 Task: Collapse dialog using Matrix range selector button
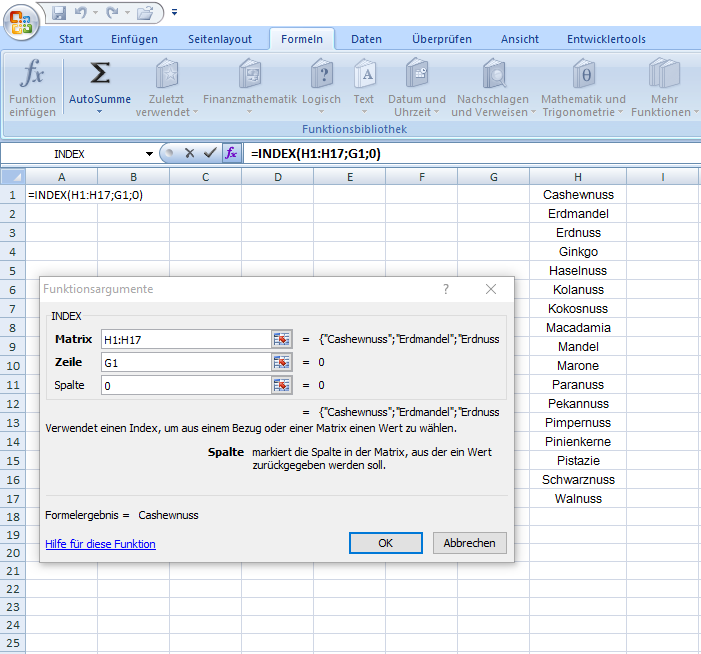281,340
